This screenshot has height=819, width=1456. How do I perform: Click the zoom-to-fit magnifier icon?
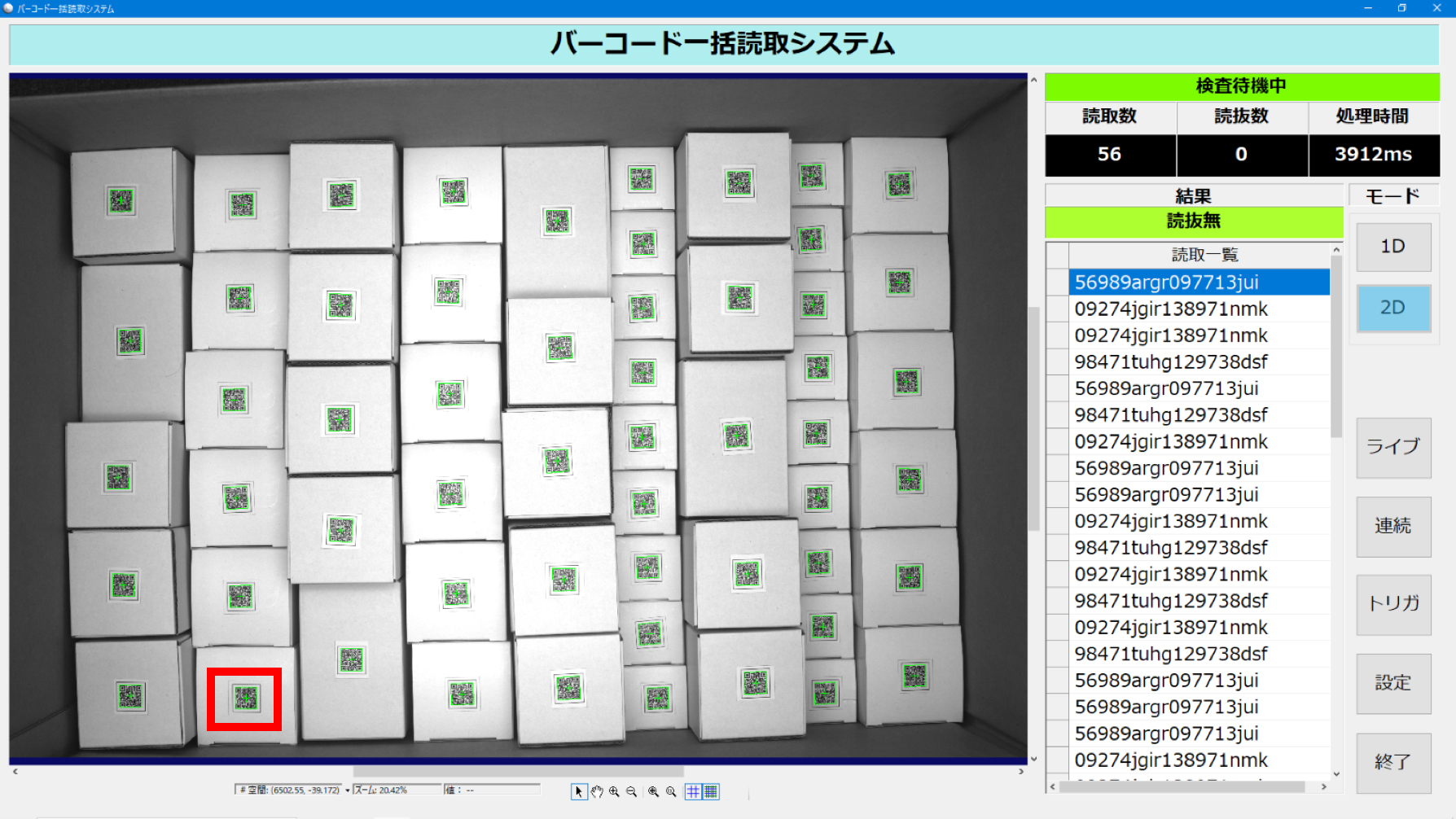coord(653,791)
